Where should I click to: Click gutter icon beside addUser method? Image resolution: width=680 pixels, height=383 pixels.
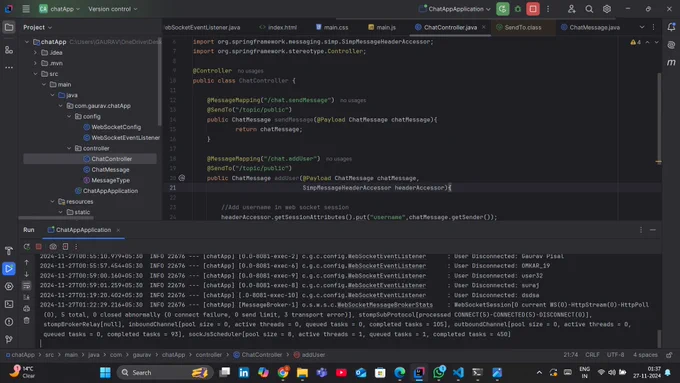[182, 178]
